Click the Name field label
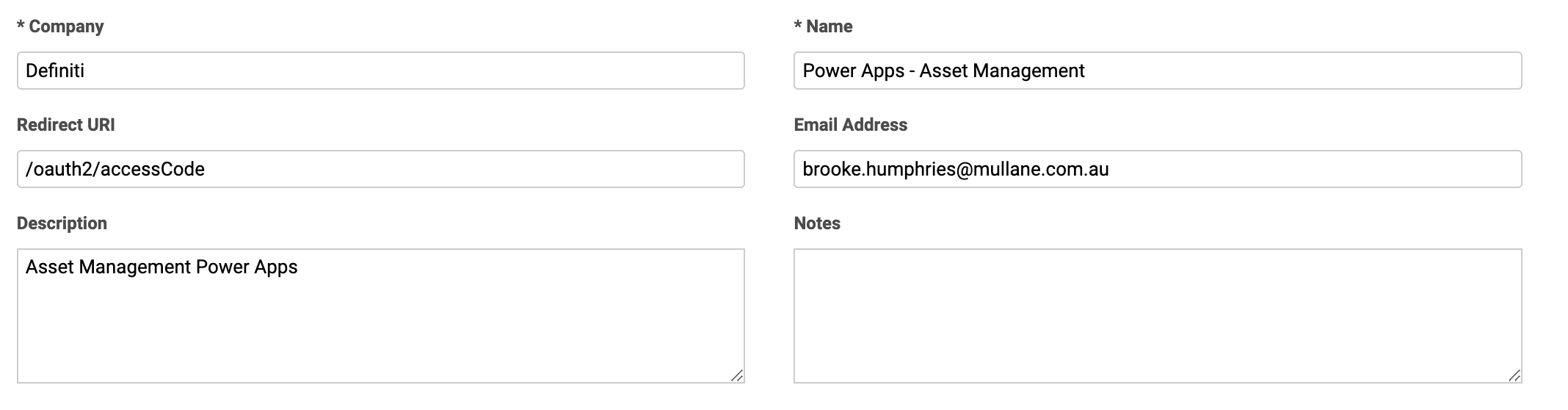 click(x=823, y=26)
